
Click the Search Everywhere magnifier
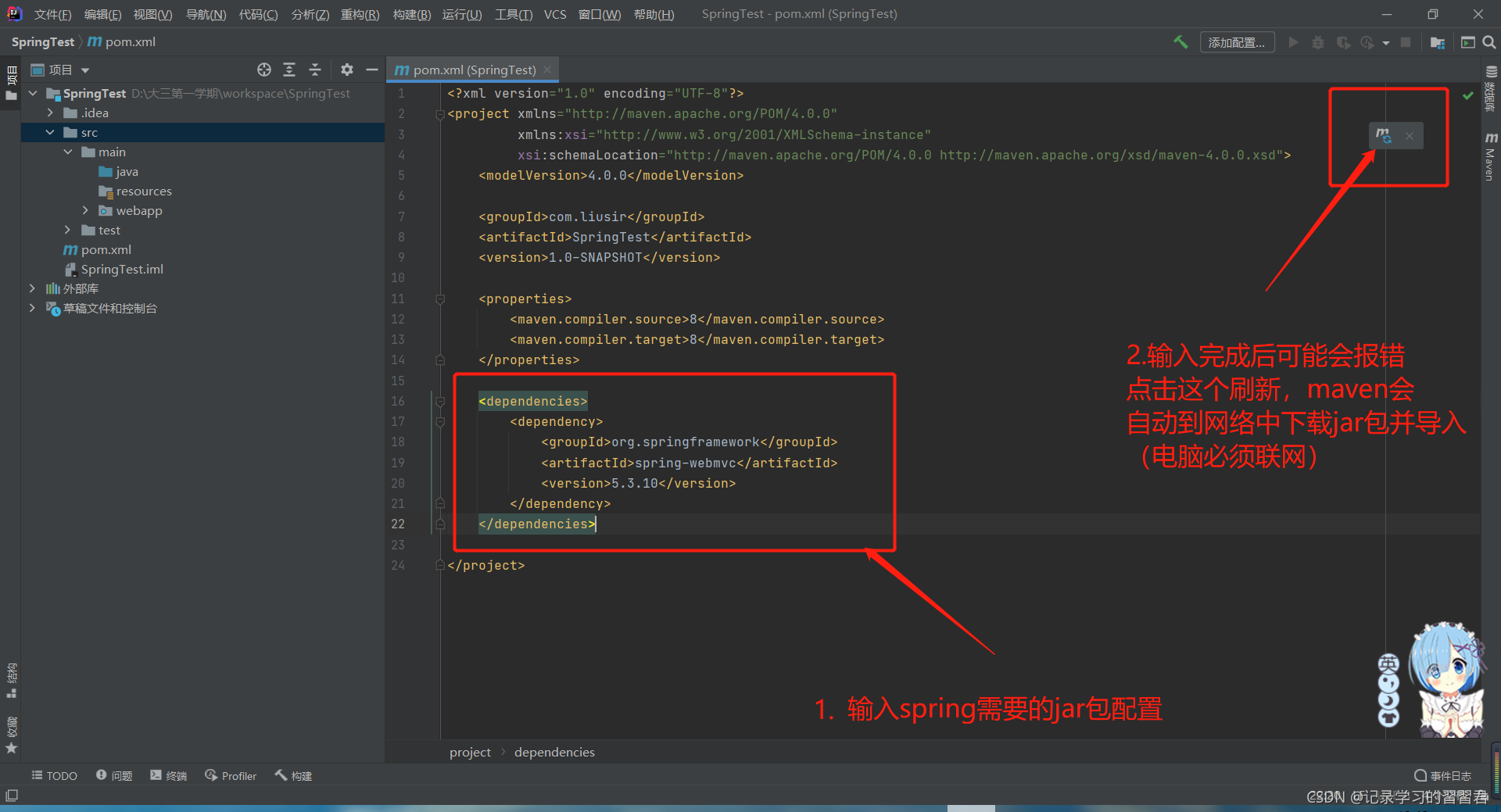[x=1489, y=42]
